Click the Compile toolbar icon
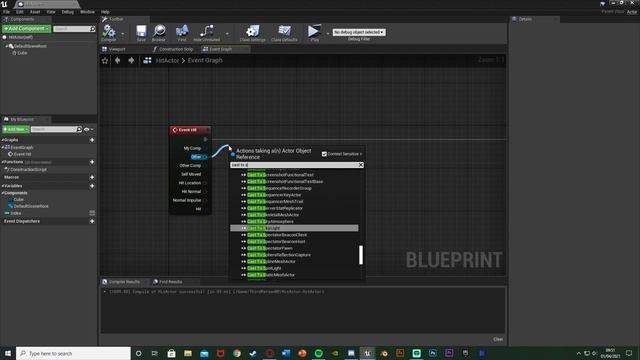The image size is (640, 360). [109, 31]
